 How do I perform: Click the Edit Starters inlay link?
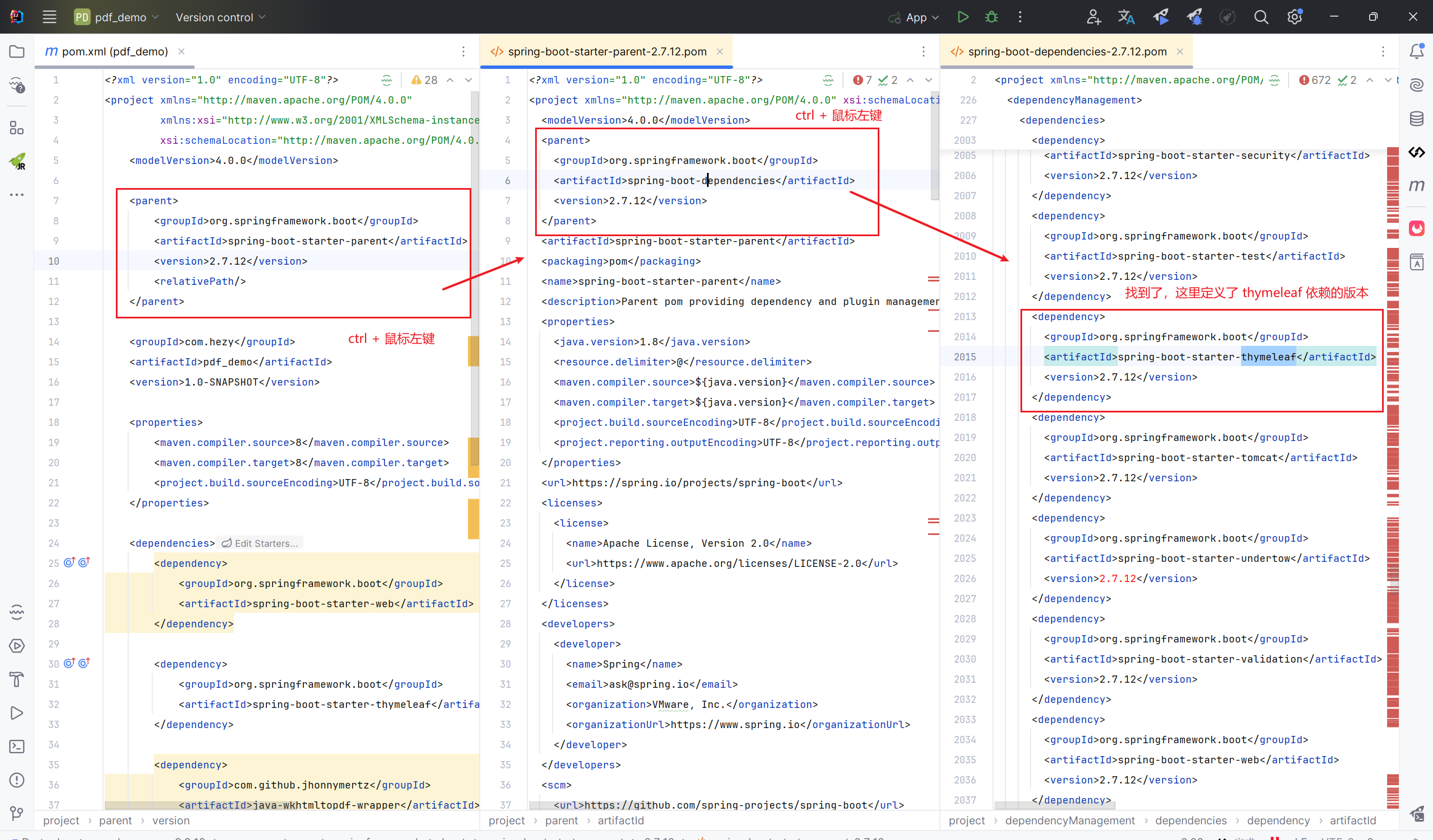coord(260,543)
